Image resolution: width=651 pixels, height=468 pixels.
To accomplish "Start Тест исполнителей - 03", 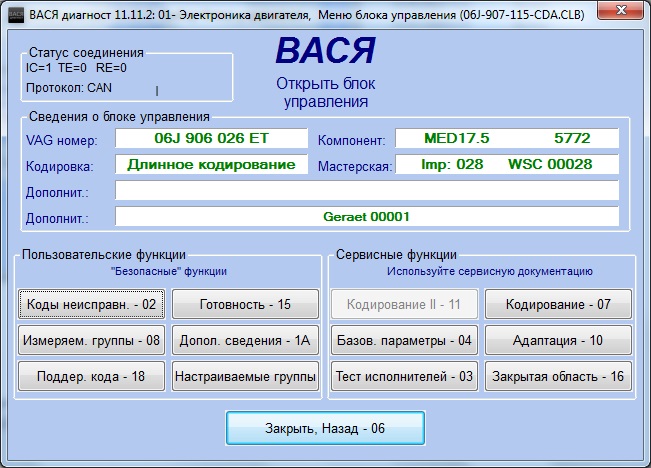I will click(403, 376).
